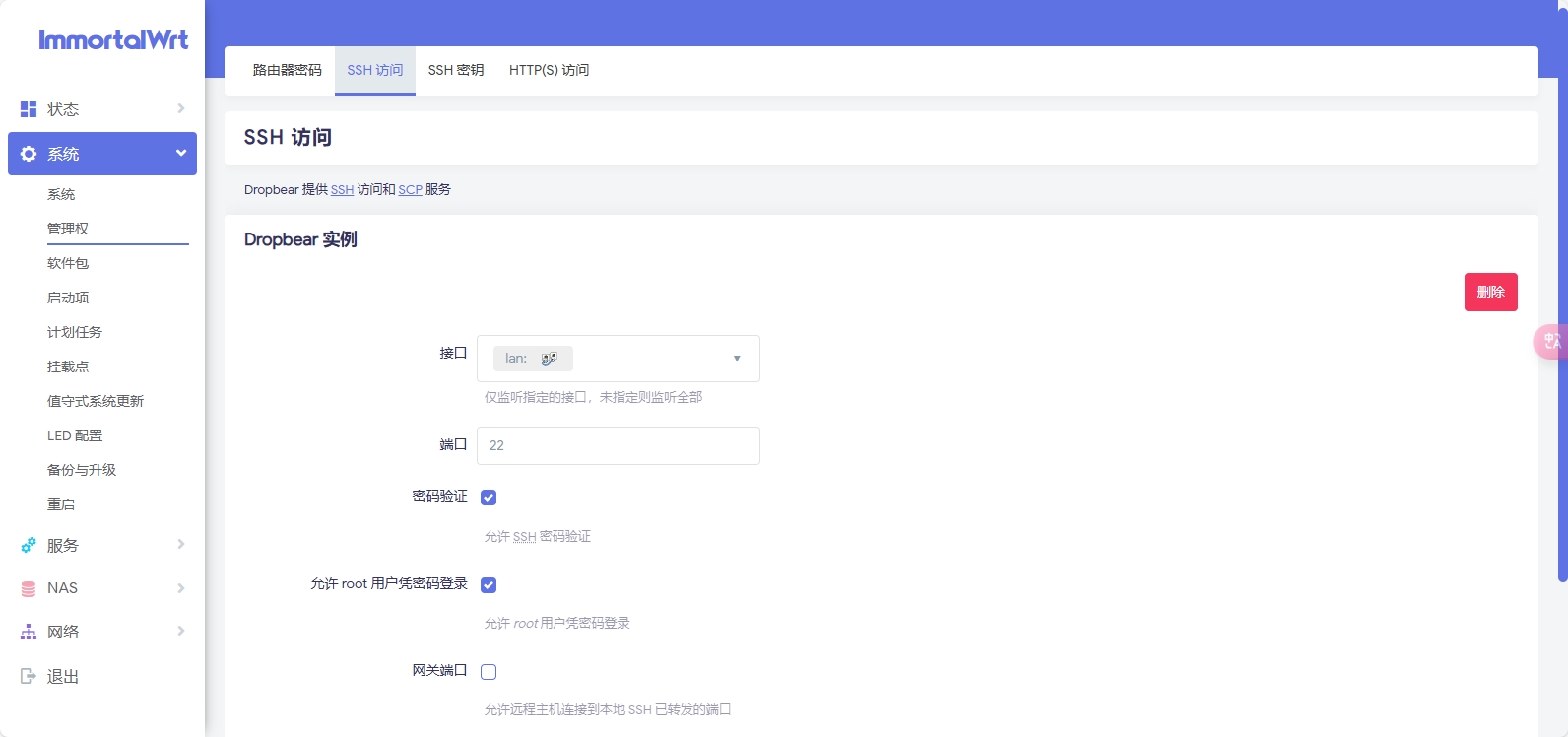1568x737 pixels.
Task: Follow the SSH link in description
Action: tap(342, 190)
